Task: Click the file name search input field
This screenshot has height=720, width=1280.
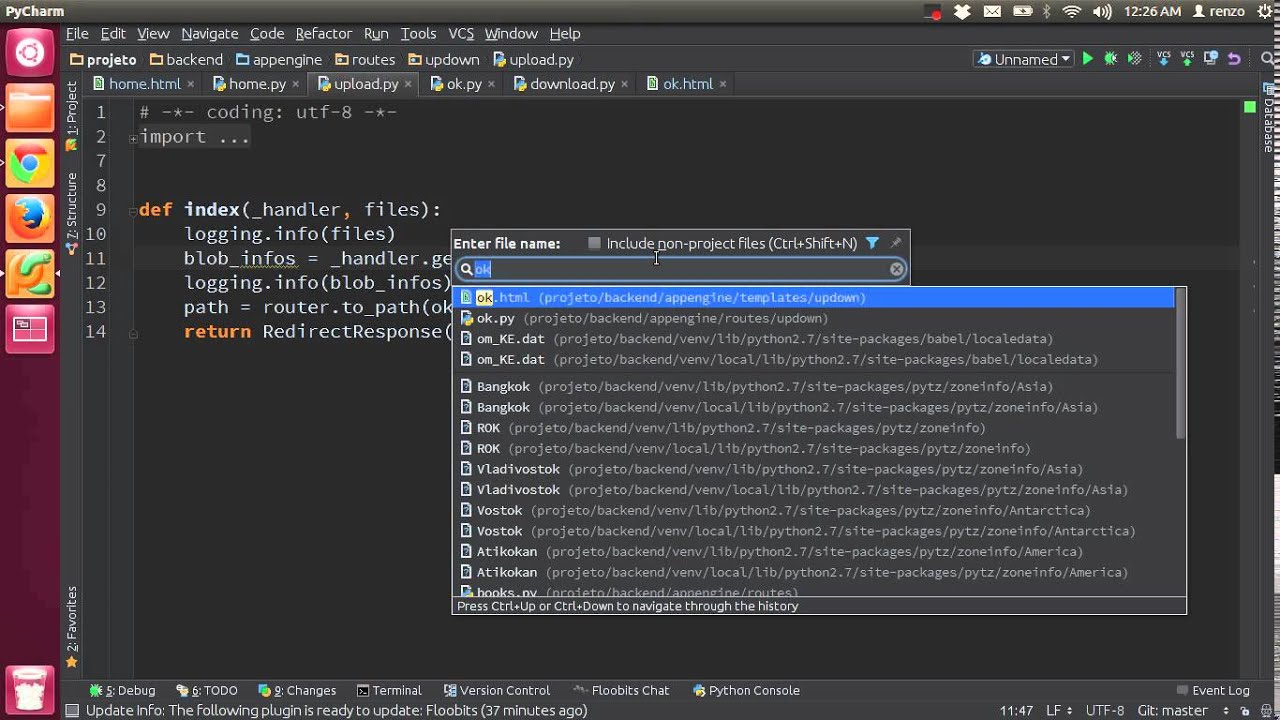Action: (680, 269)
